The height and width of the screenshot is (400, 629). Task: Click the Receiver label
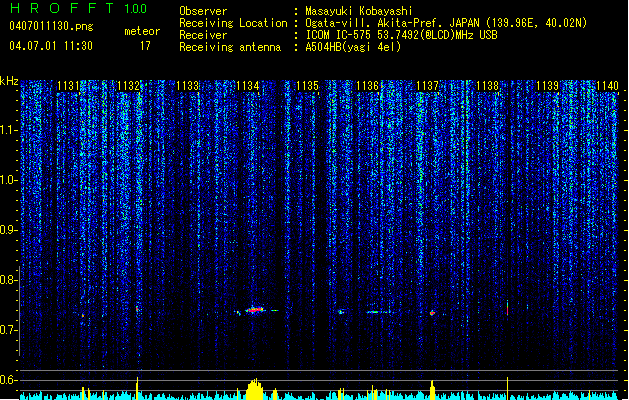[x=203, y=35]
